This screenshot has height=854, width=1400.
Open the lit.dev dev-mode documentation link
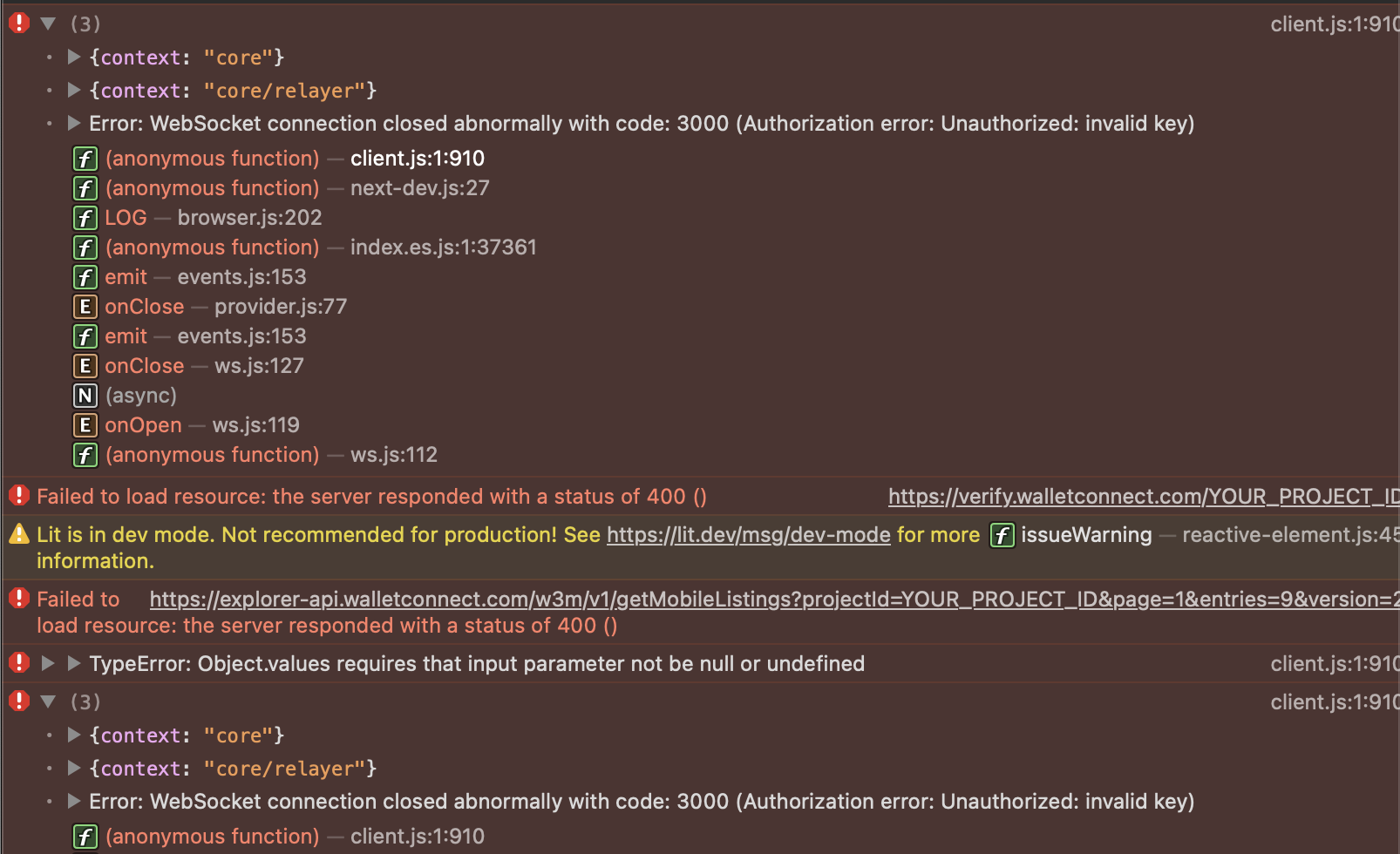(x=748, y=535)
